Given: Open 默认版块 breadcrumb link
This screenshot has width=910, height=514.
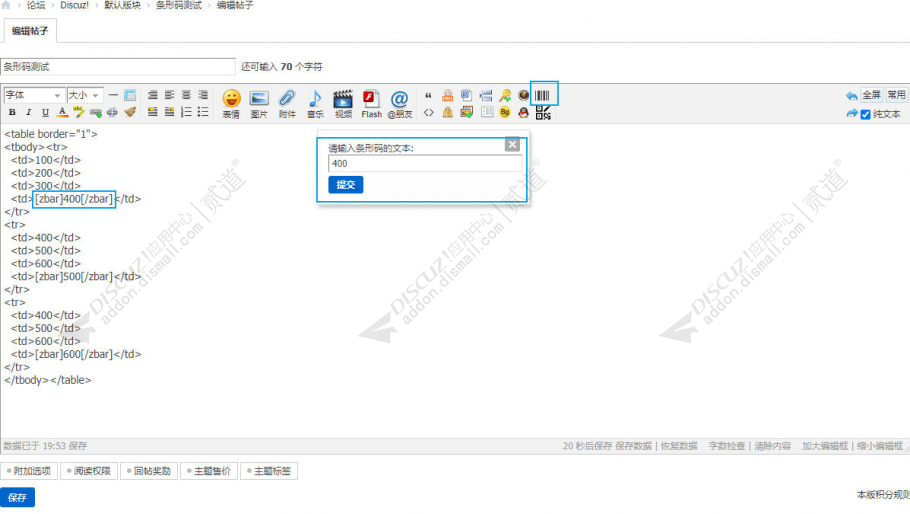Looking at the screenshot, I should (122, 5).
